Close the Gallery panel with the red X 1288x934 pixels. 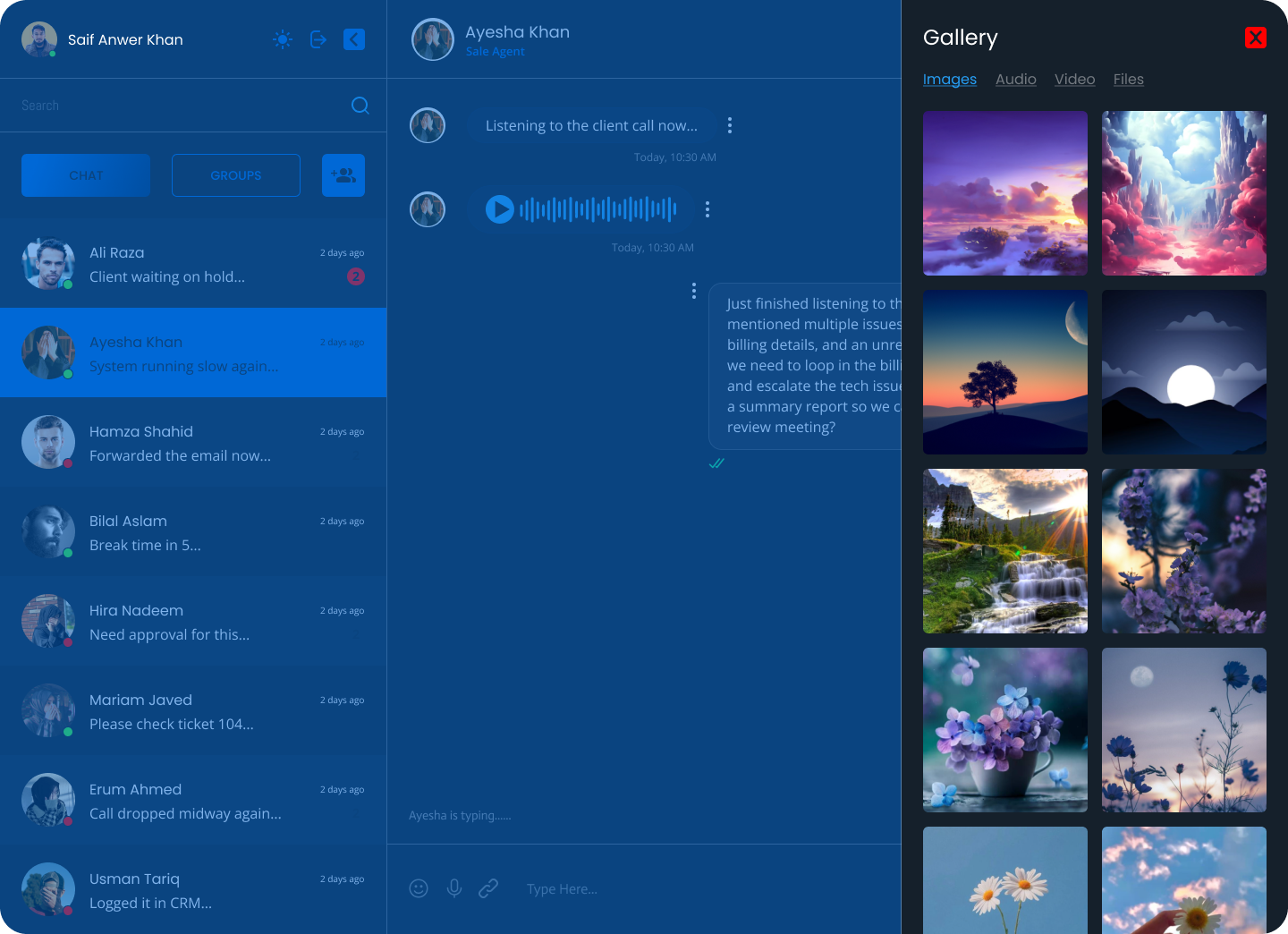(1256, 38)
